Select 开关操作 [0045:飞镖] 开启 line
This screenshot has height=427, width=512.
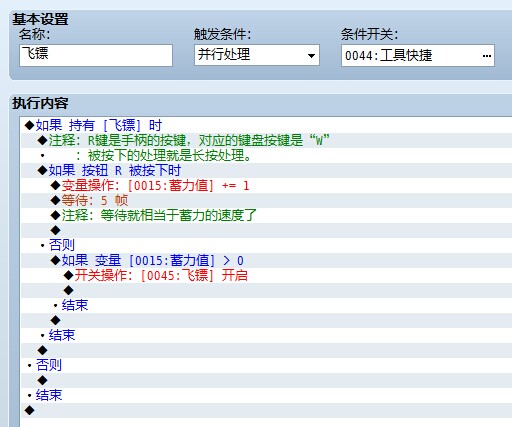[267, 275]
